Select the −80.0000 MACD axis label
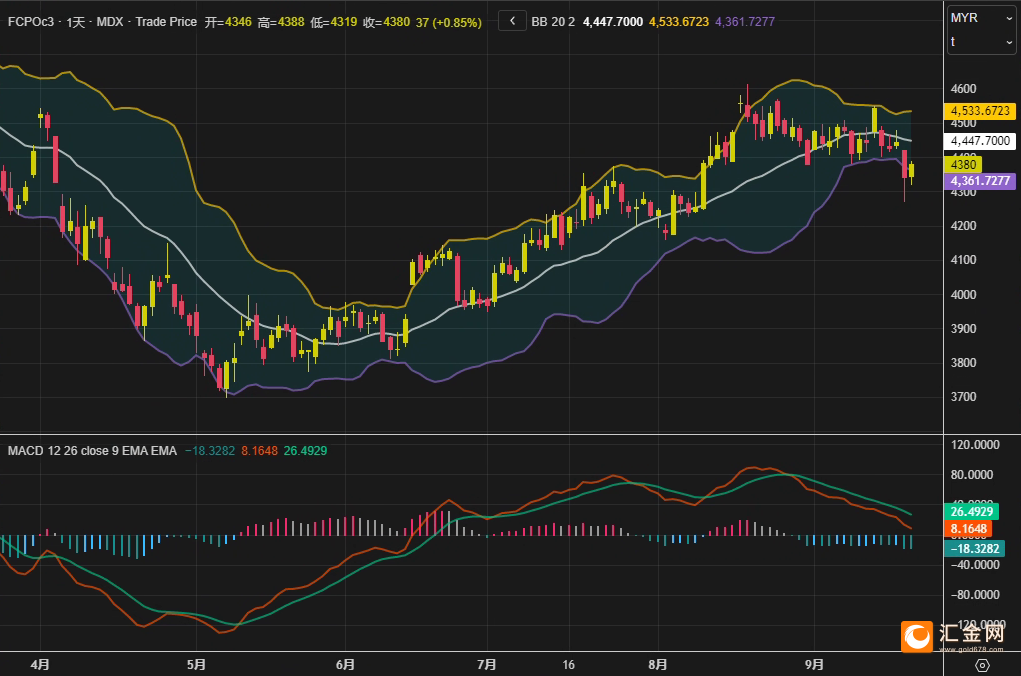Screen dimensions: 1021x676 coord(975,595)
